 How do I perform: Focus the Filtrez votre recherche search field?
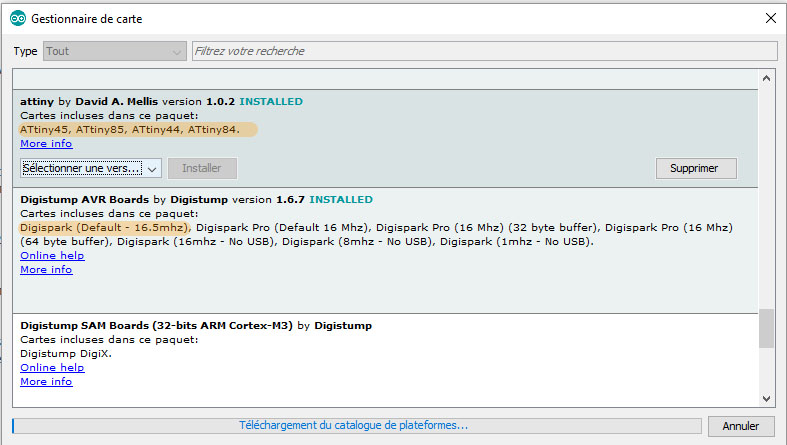click(x=484, y=51)
